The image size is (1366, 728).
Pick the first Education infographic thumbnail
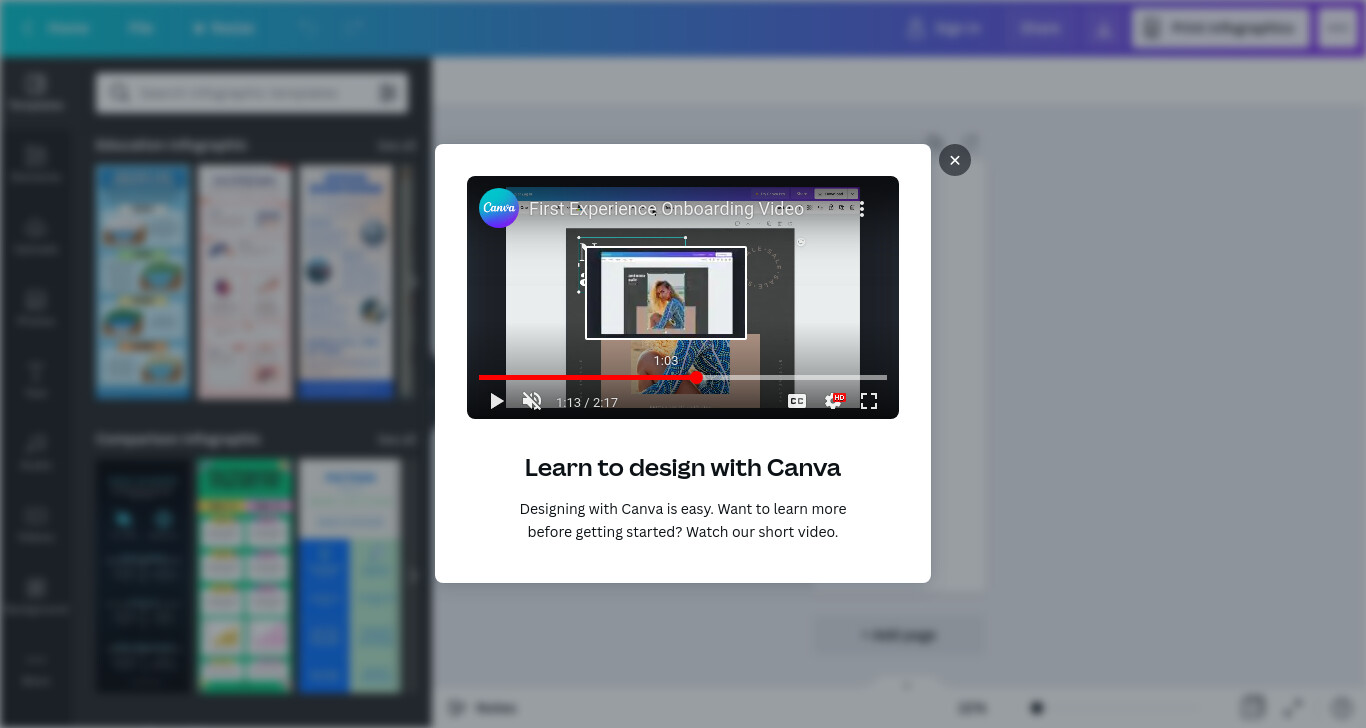pyautogui.click(x=143, y=282)
